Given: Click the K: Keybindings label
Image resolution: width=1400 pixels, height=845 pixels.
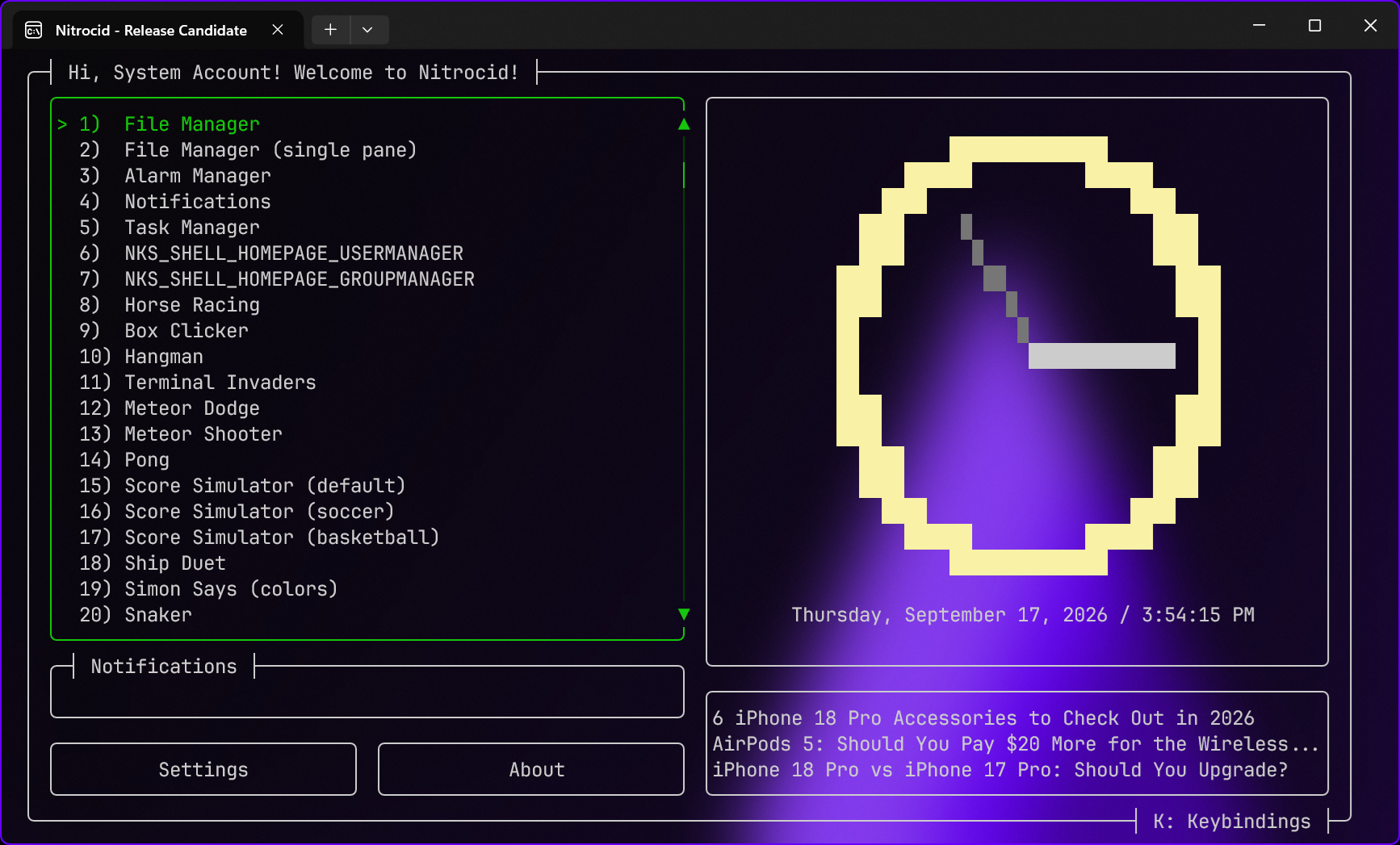Looking at the screenshot, I should (1232, 822).
